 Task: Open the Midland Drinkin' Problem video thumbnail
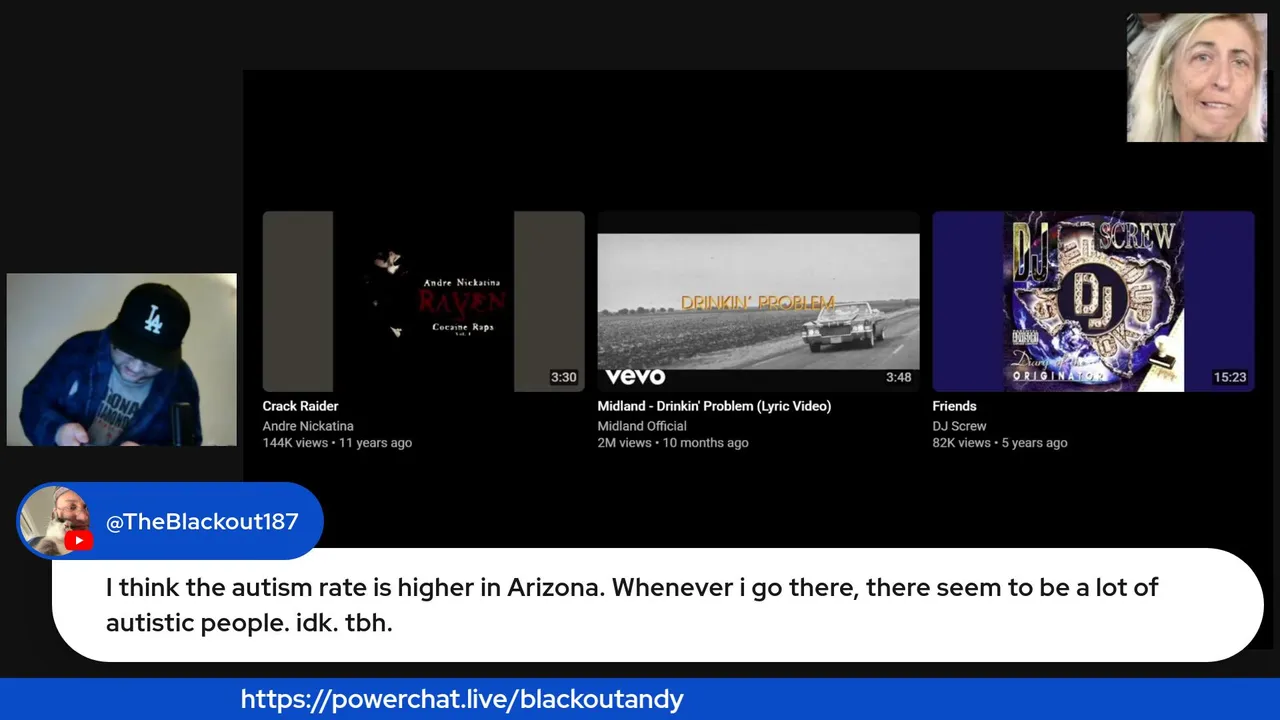[x=758, y=301]
